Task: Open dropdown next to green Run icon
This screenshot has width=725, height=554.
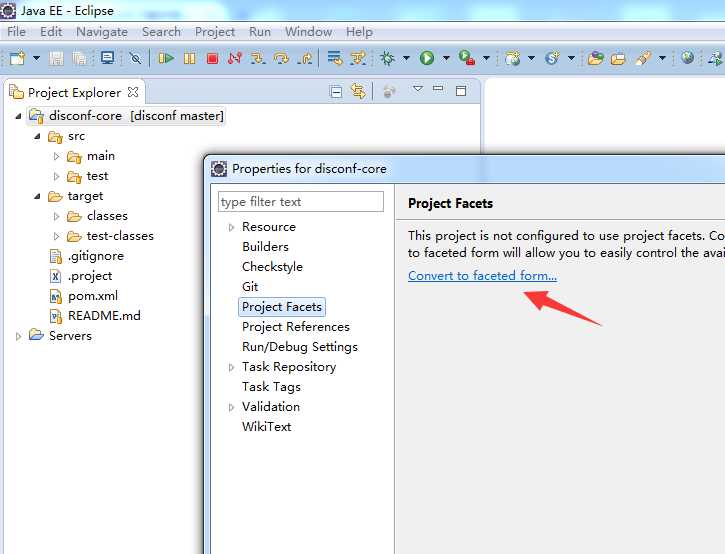Action: point(446,58)
